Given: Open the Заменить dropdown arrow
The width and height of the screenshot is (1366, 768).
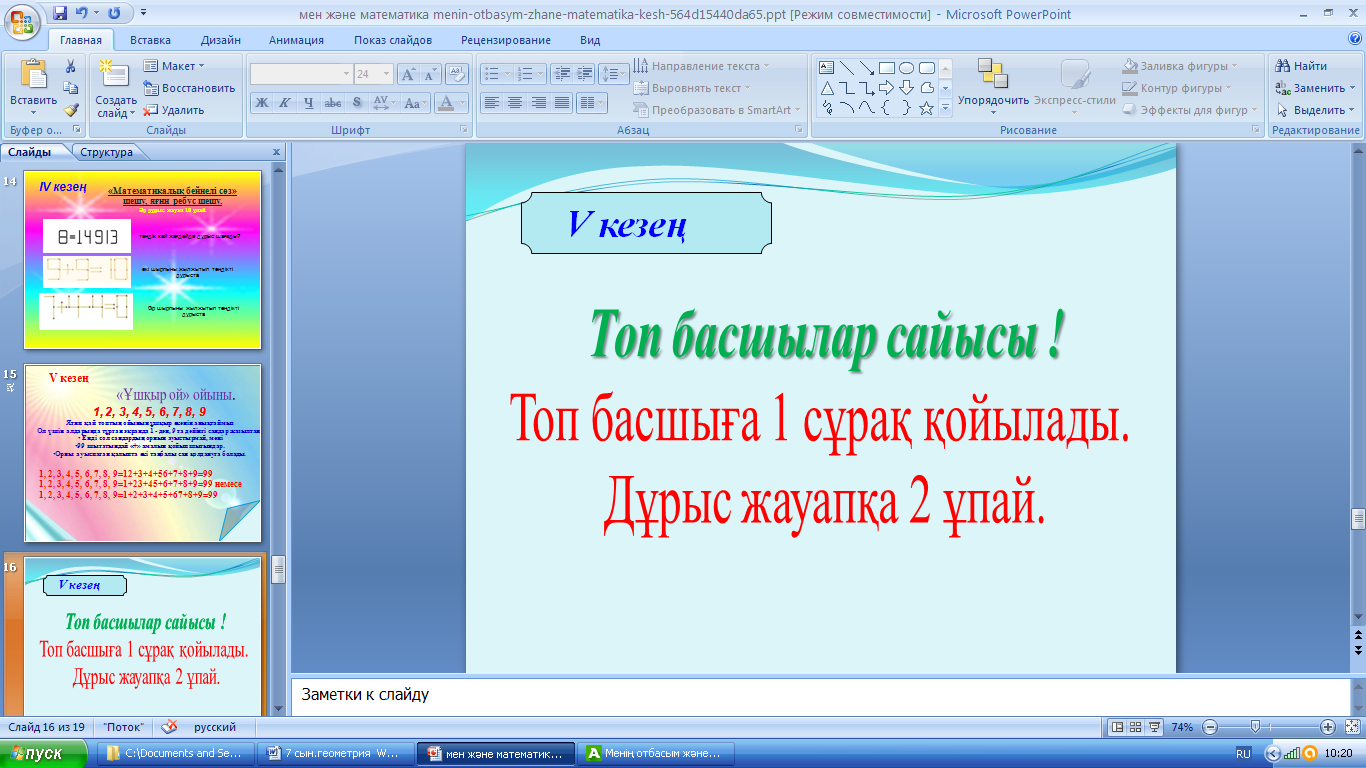Looking at the screenshot, I should 1350,88.
